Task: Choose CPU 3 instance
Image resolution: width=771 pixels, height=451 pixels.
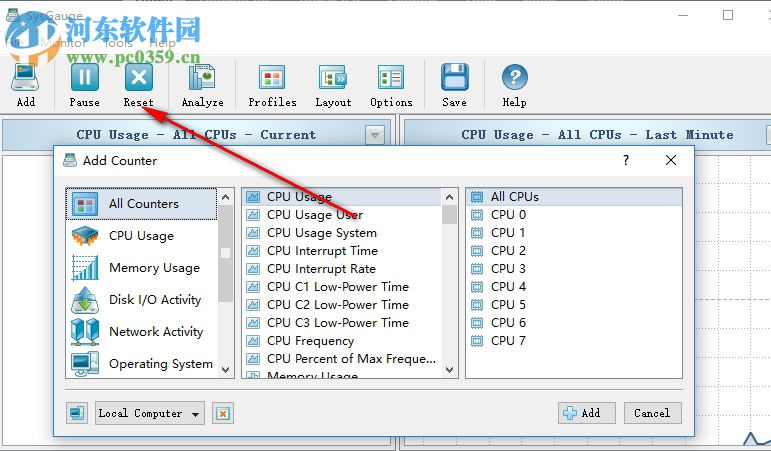Action: coord(574,269)
